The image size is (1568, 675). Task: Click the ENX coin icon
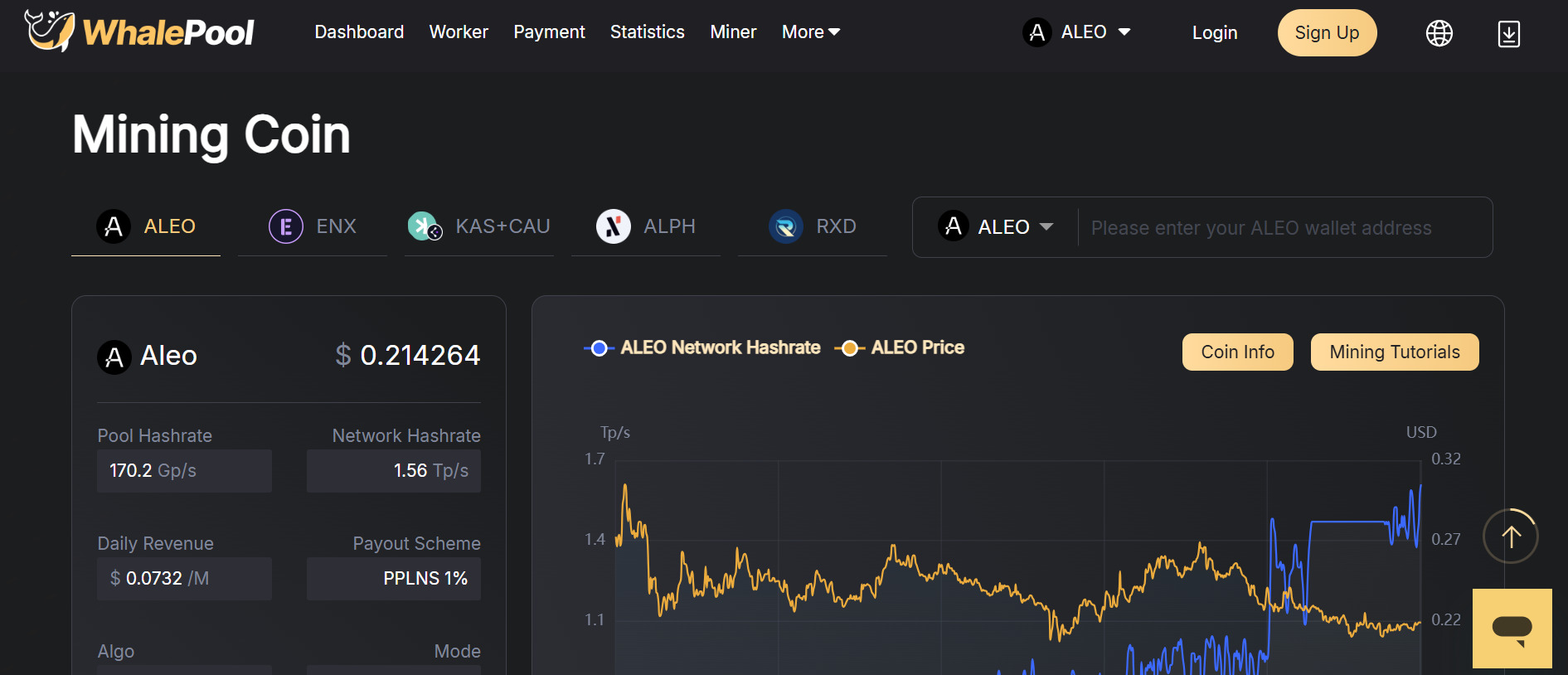point(286,226)
